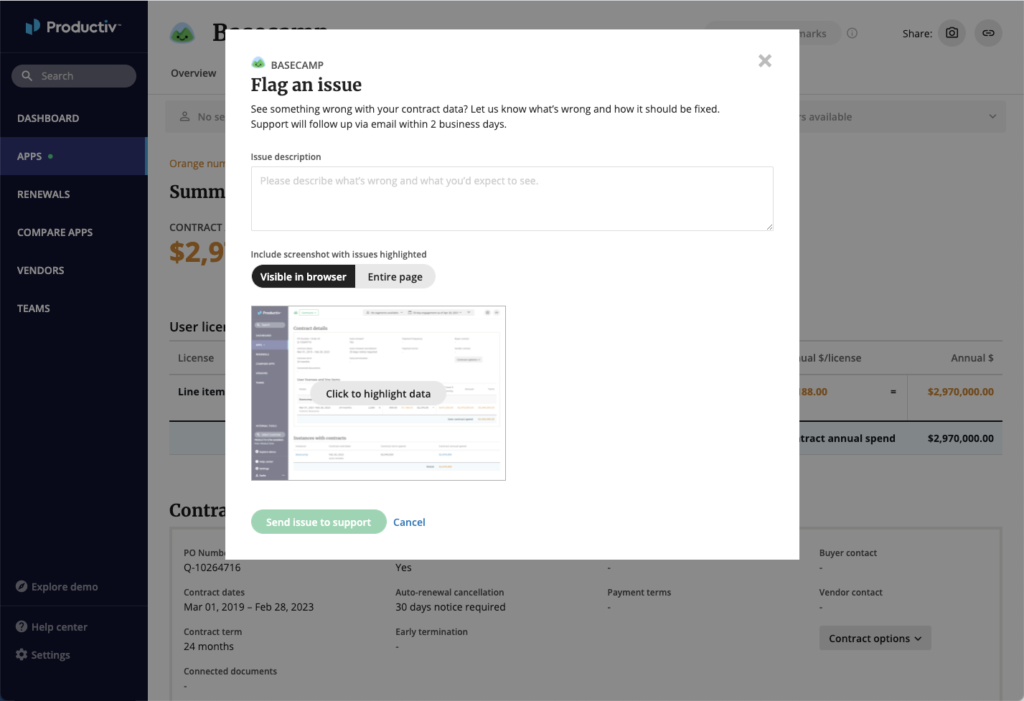Screen dimensions: 1024x701
Task: Switch to the Overview tab
Action: [193, 73]
